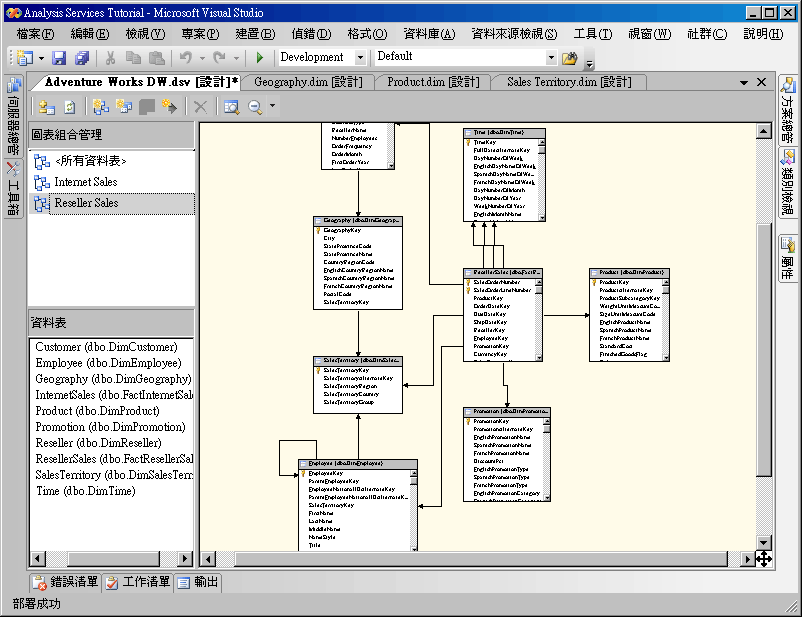Select Customer (dbo.DimCustomer) in tables list
Viewport: 802px width, 617px height.
[x=106, y=347]
